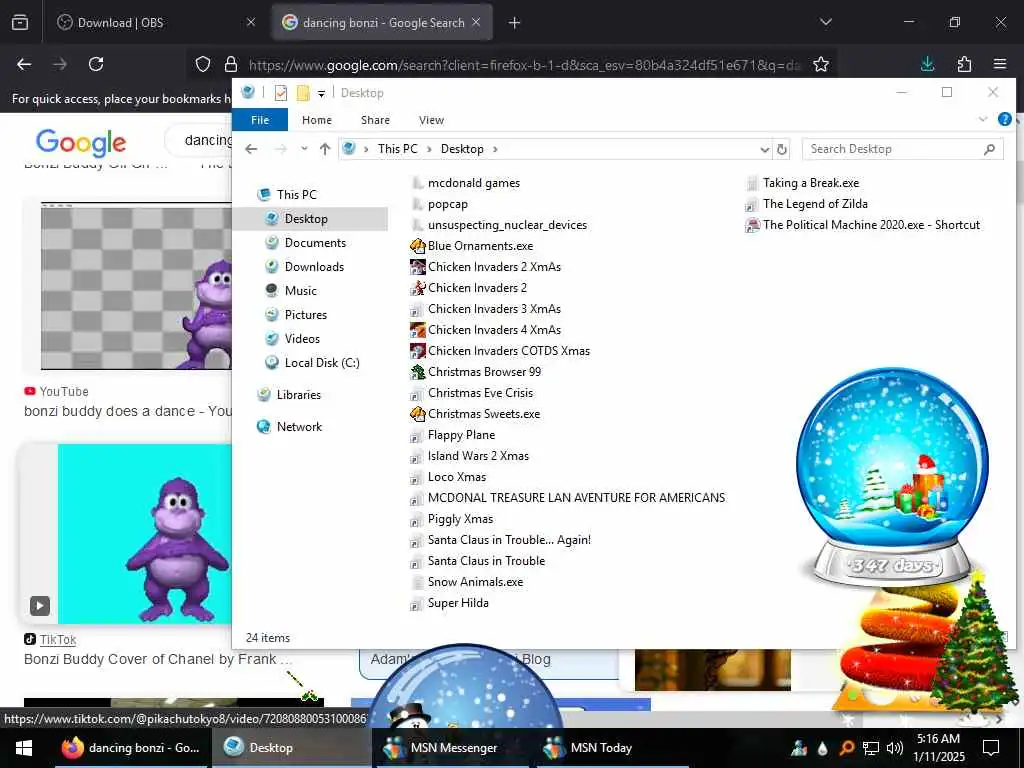Open taskbar notification center icon
The height and width of the screenshot is (768, 1024).
(991, 748)
